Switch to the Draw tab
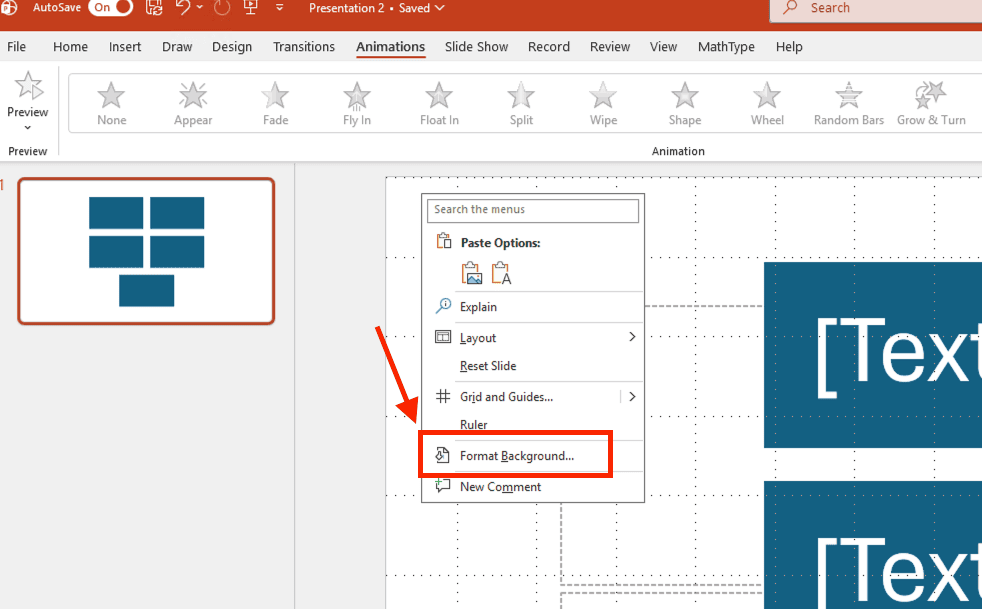Image resolution: width=982 pixels, height=609 pixels. click(177, 47)
